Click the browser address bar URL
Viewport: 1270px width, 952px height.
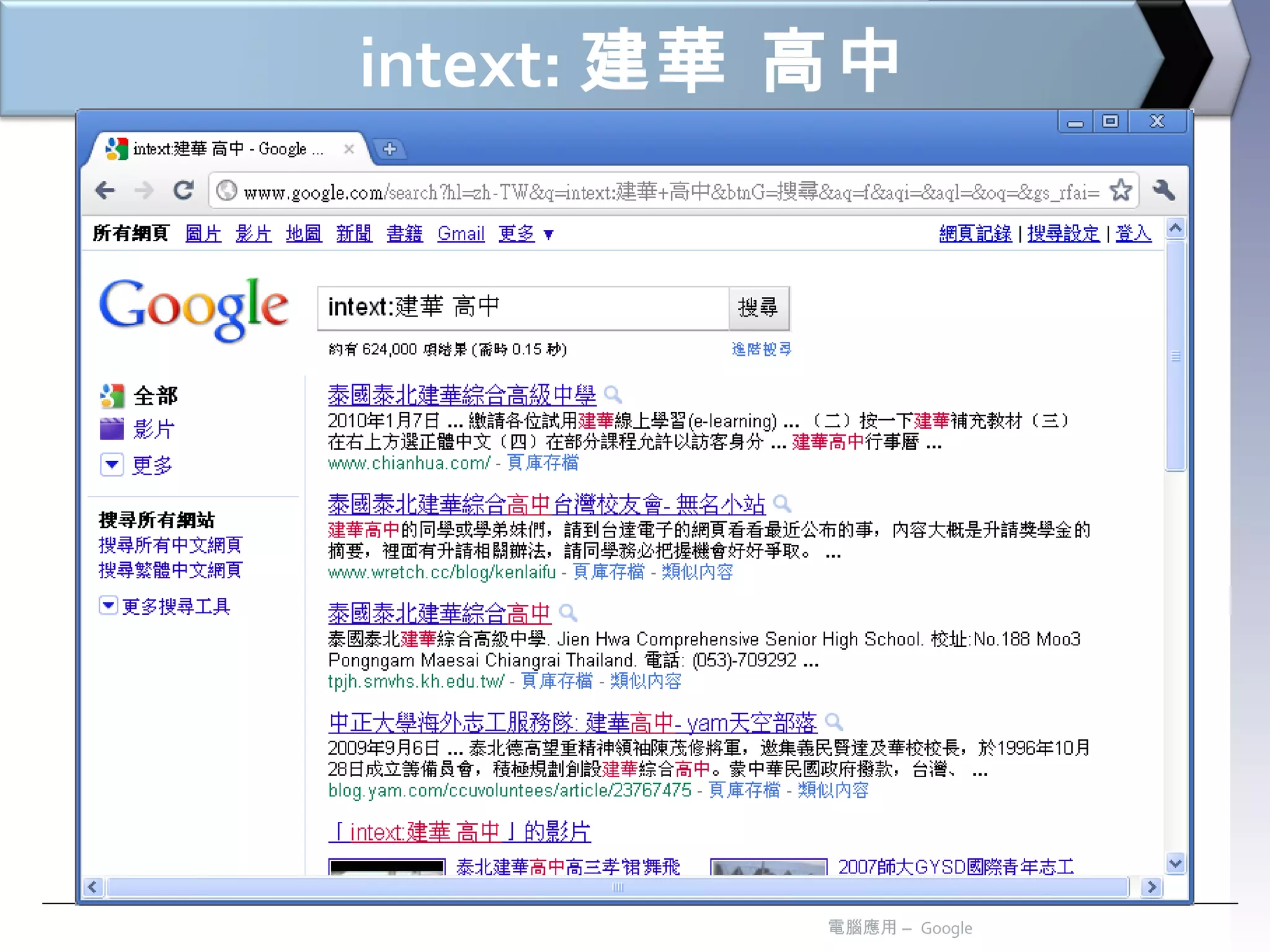(671, 191)
